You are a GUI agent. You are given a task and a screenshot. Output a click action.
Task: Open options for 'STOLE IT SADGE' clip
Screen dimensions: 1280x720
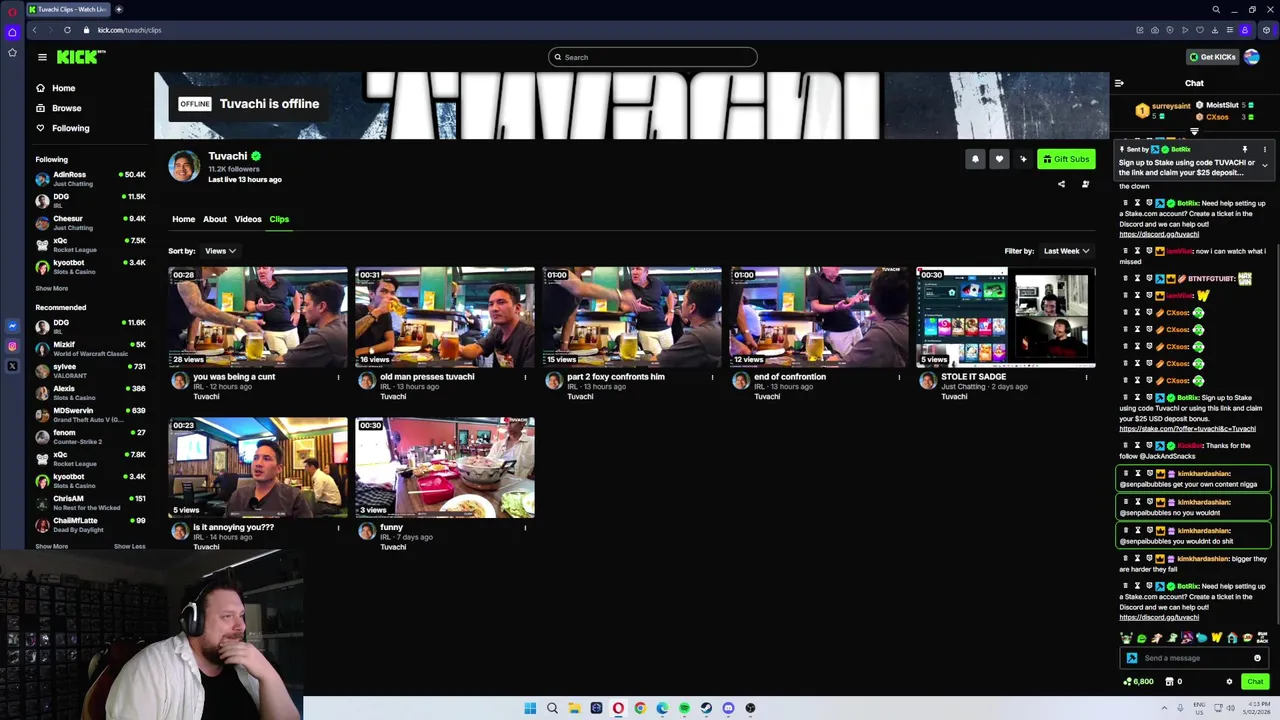(1086, 377)
